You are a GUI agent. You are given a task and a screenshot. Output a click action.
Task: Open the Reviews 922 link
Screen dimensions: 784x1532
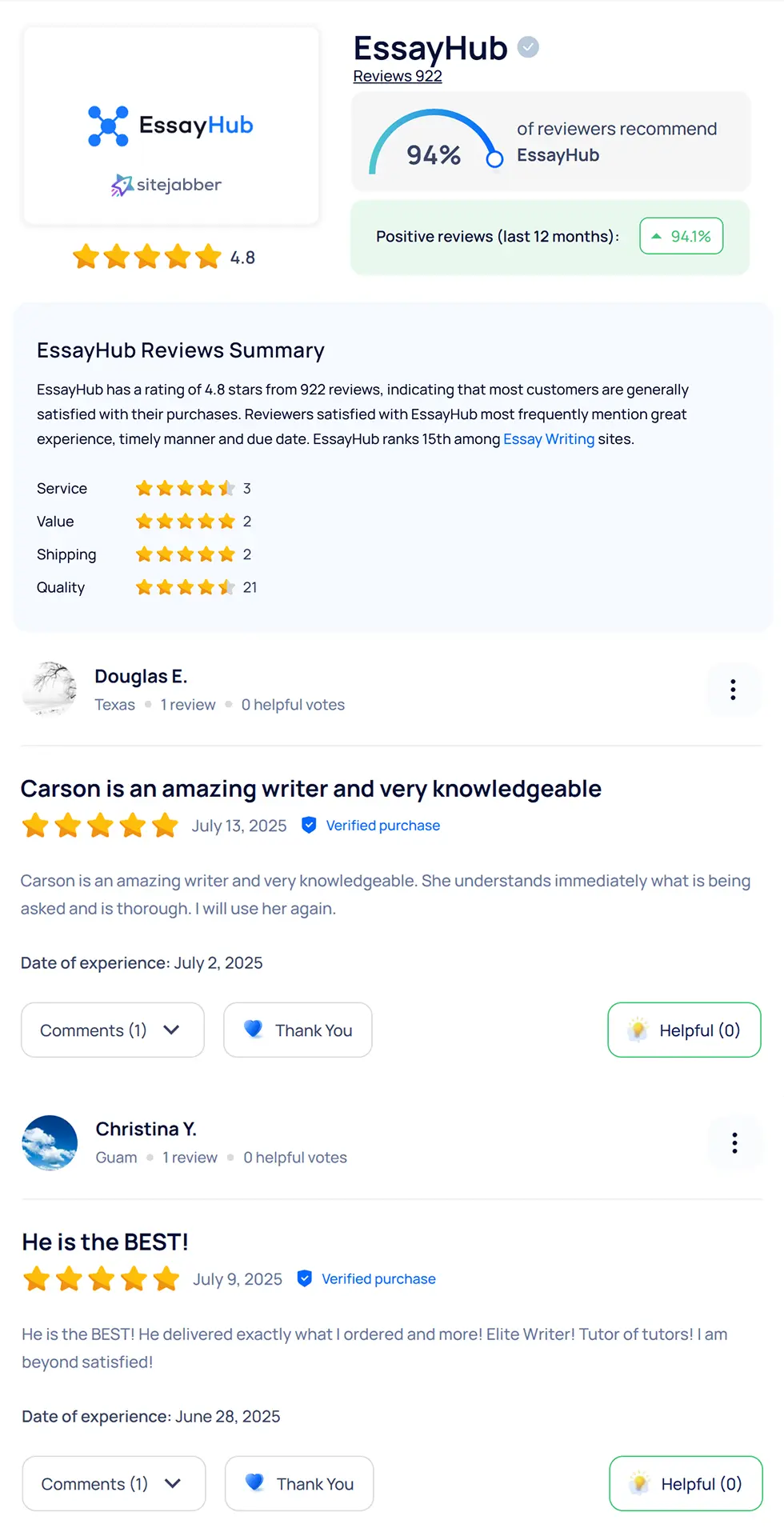pos(398,76)
